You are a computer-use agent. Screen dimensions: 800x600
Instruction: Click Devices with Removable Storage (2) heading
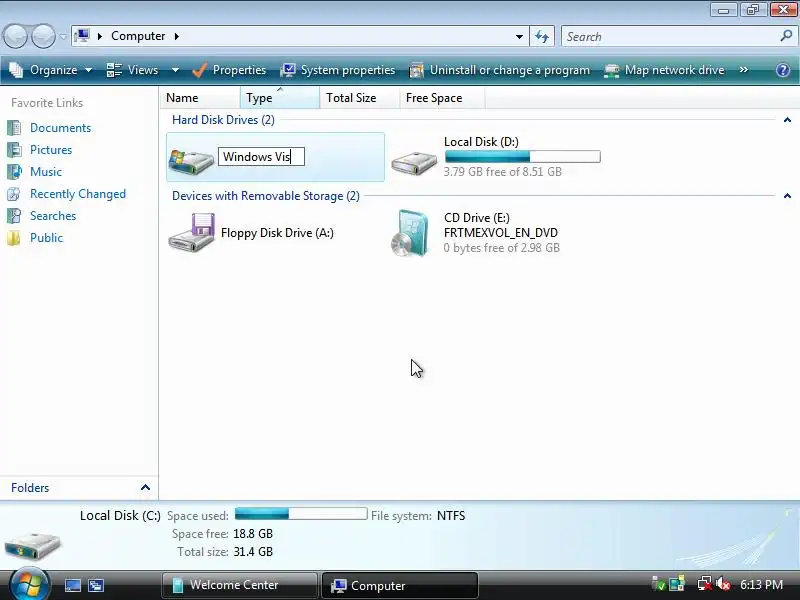266,196
